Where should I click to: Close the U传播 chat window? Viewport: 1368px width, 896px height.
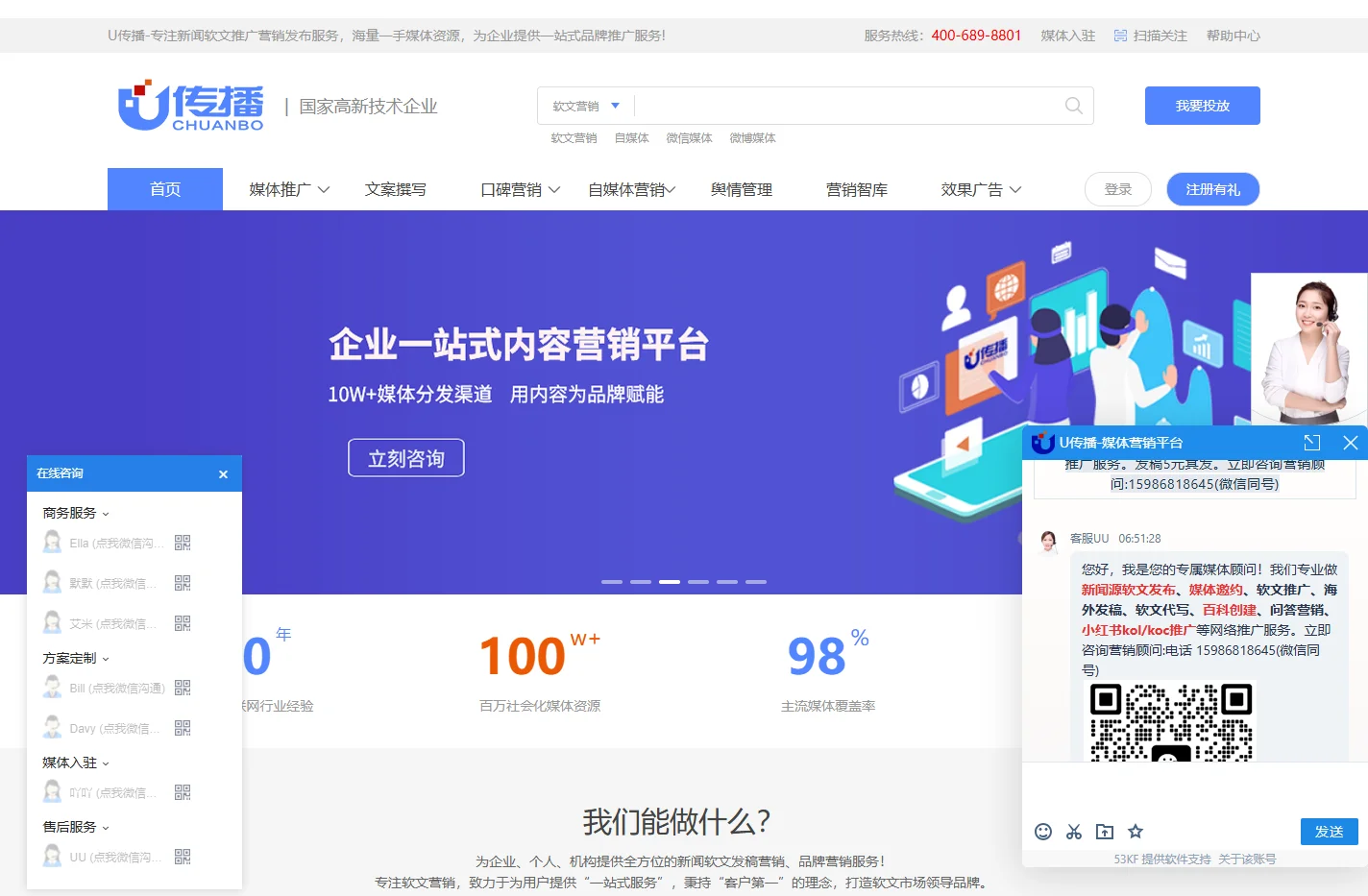coord(1351,443)
